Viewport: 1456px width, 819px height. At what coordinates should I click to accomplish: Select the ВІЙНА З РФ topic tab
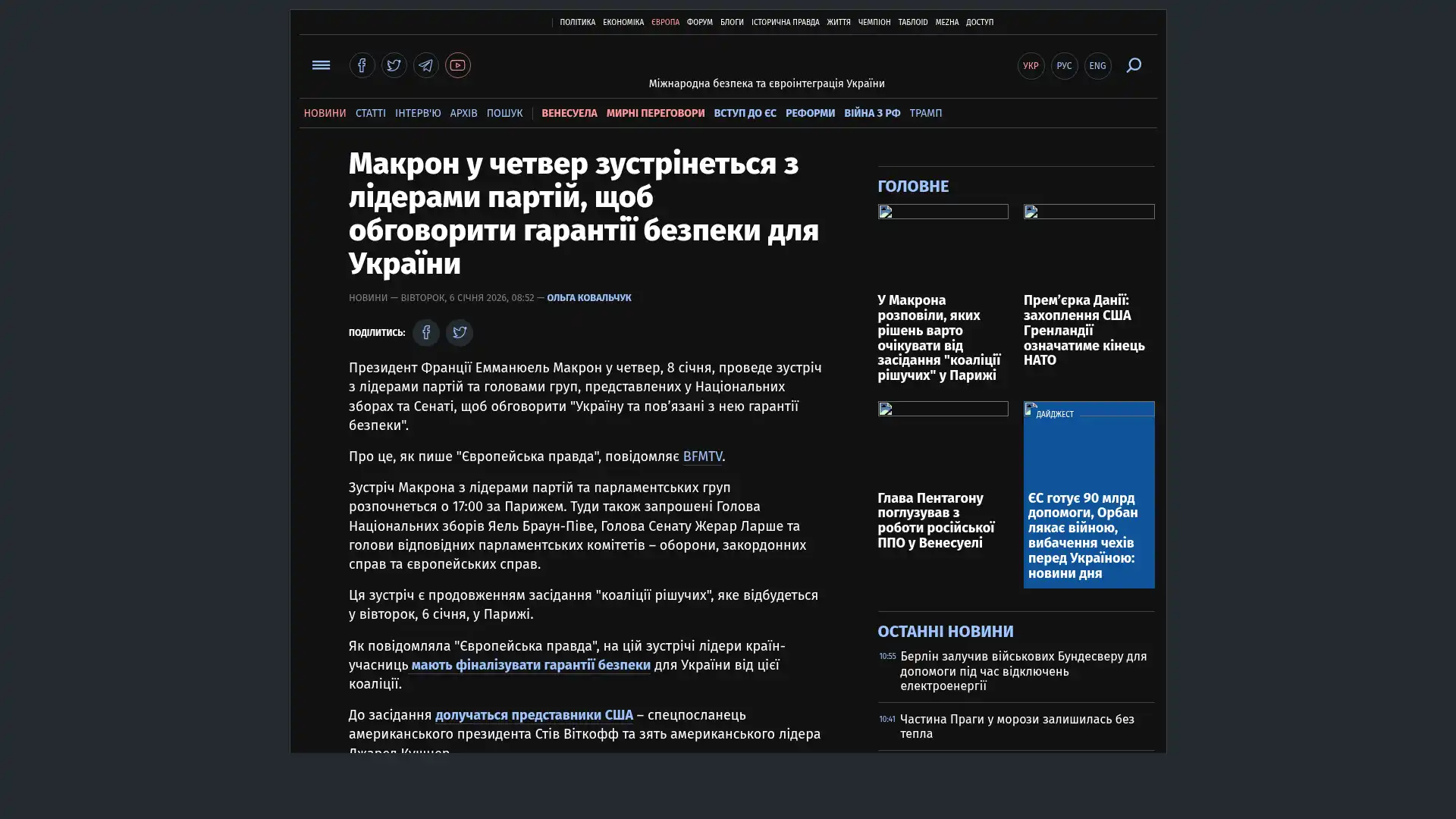(871, 113)
